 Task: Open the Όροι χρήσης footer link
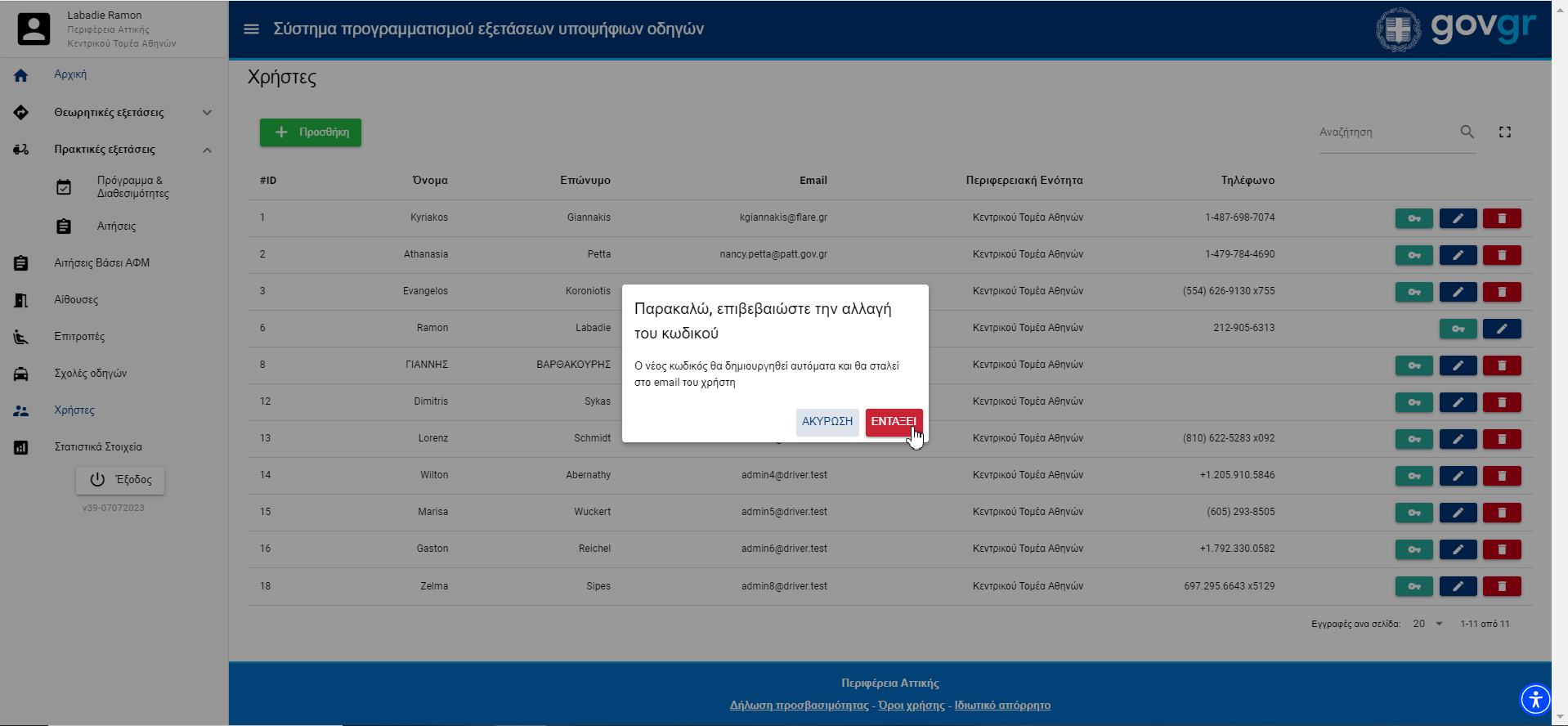click(x=911, y=706)
